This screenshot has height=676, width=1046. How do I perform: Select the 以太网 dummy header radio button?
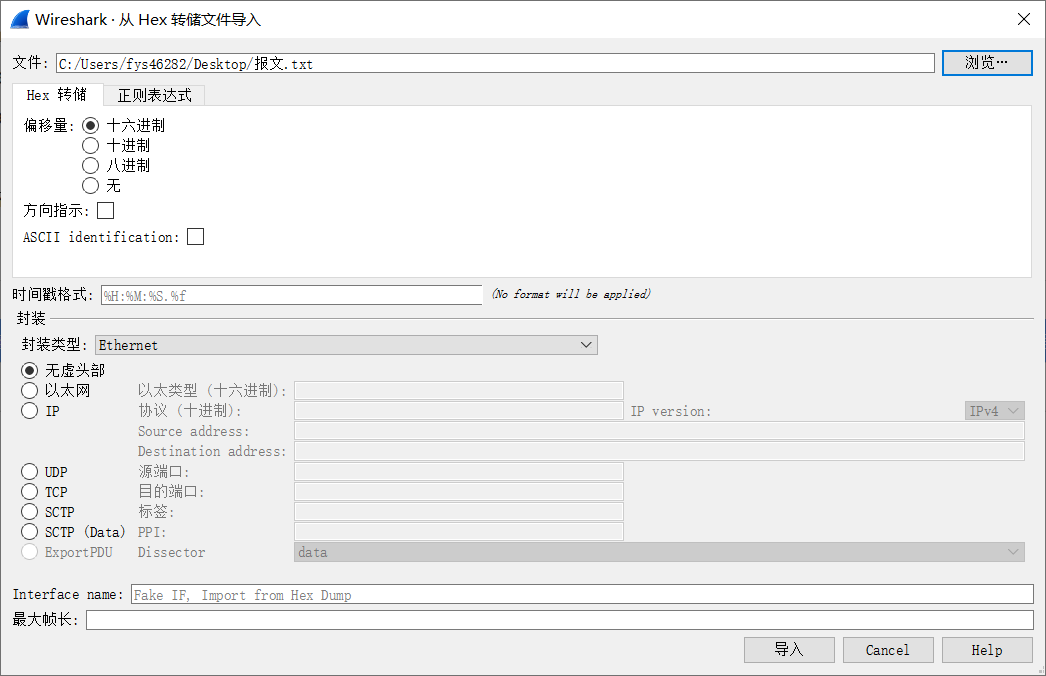click(29, 390)
